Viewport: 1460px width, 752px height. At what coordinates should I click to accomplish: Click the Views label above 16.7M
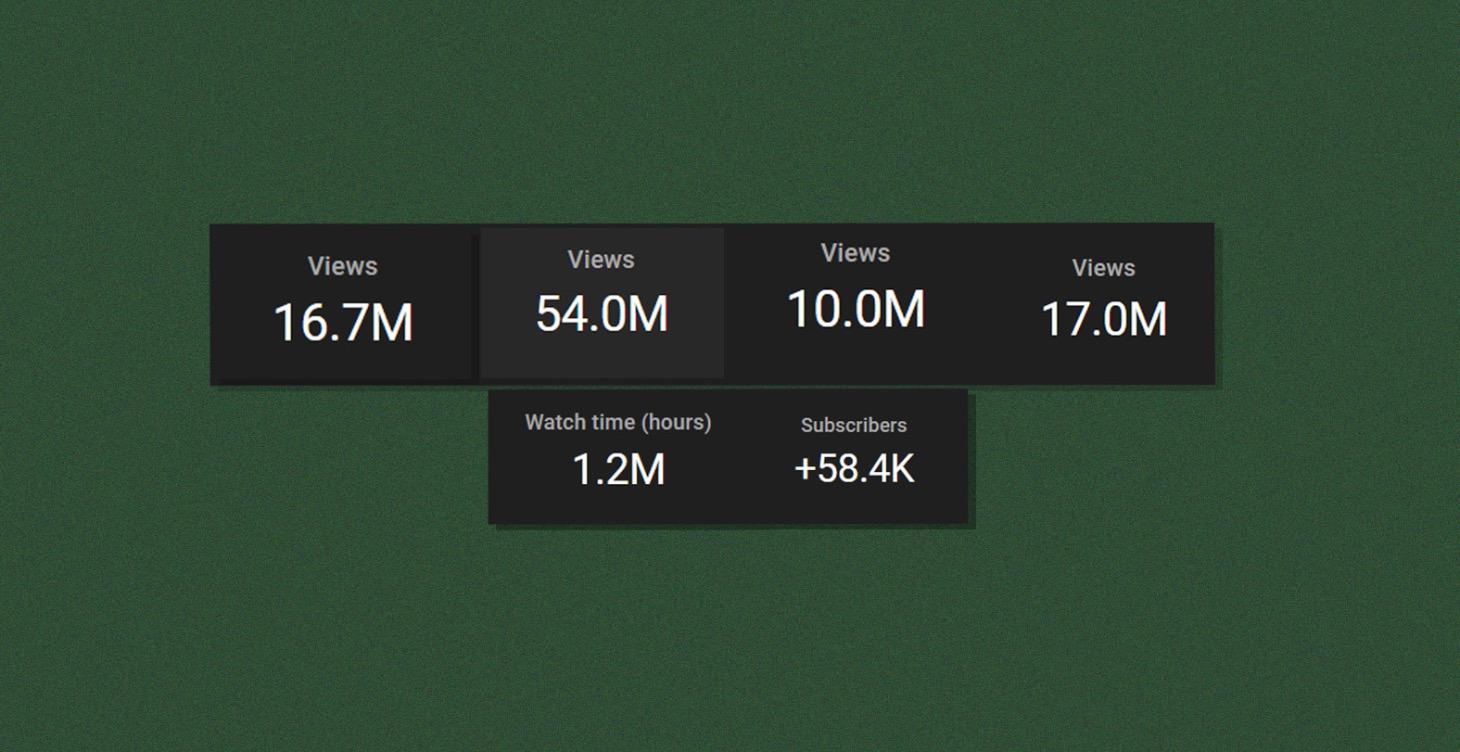click(x=342, y=266)
